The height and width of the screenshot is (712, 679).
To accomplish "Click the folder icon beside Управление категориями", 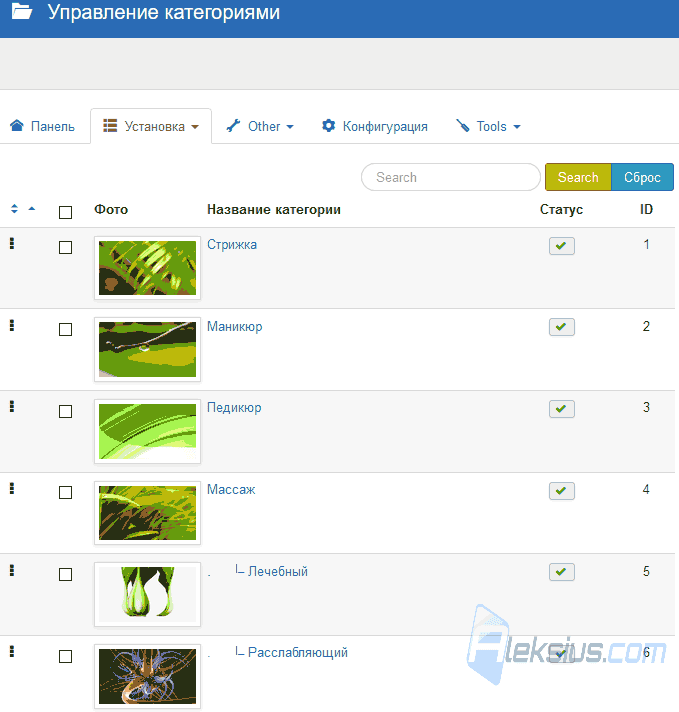I will click(x=22, y=11).
